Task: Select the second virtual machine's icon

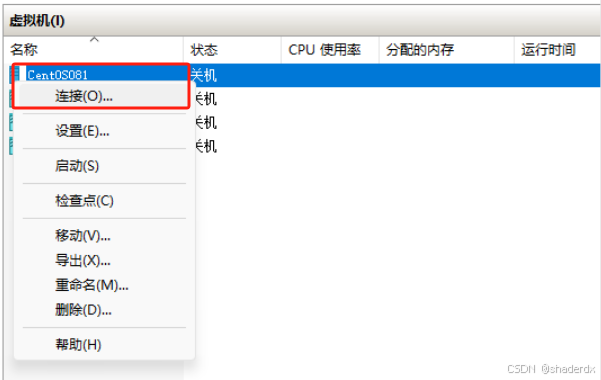Action: [x=11, y=99]
